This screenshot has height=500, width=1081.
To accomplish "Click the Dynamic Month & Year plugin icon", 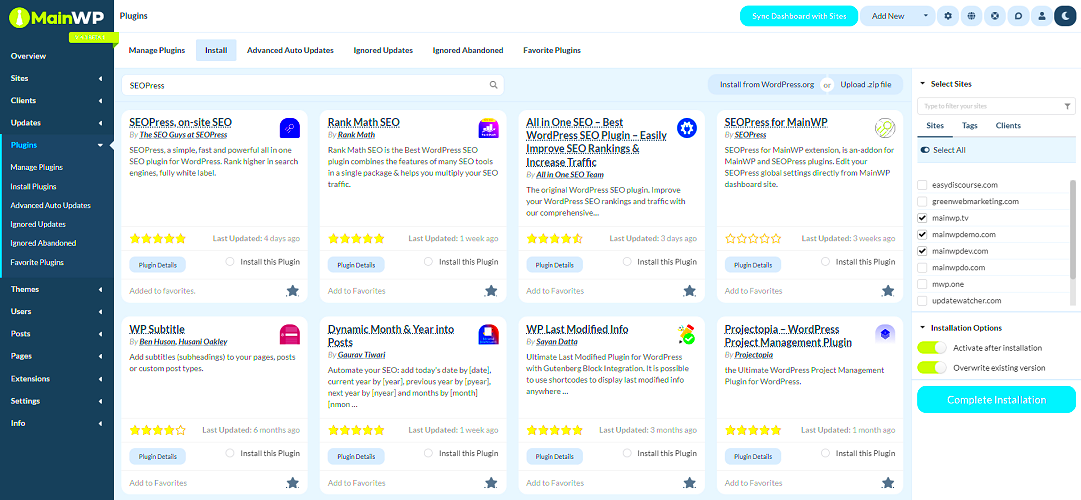I will [488, 334].
